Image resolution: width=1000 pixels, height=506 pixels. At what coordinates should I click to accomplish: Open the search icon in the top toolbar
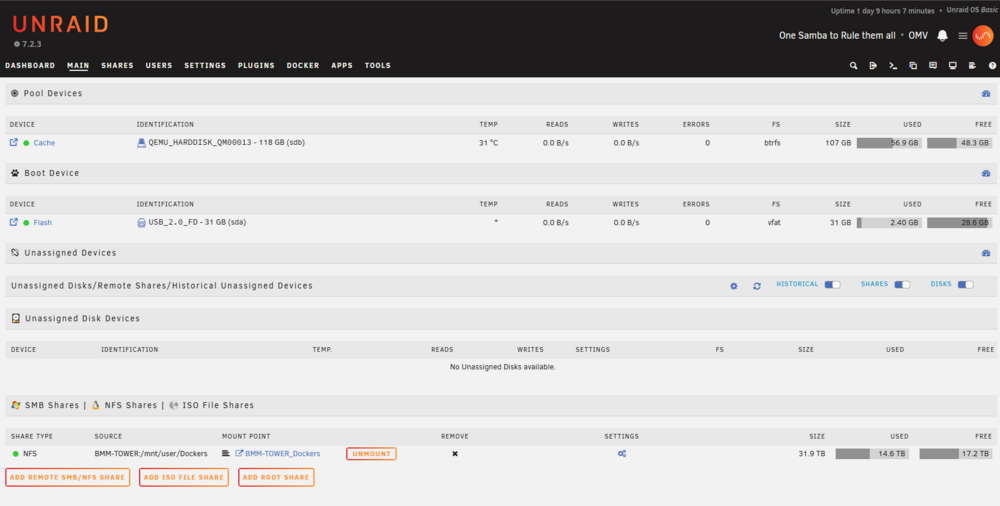point(853,66)
